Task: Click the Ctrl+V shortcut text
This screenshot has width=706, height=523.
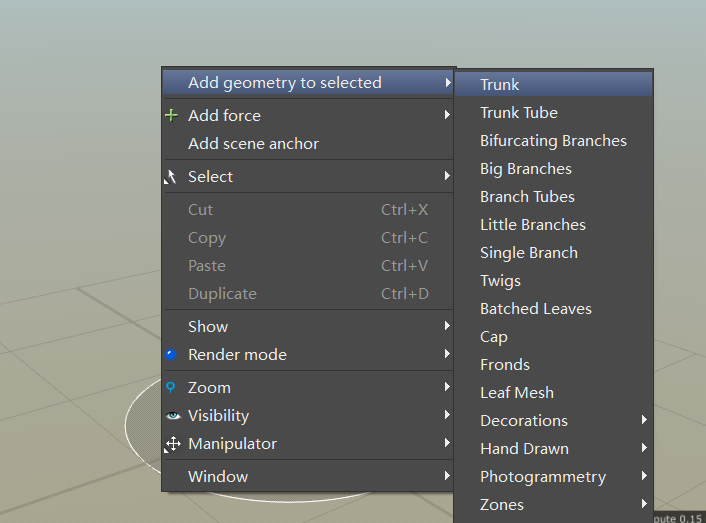Action: tap(404, 266)
